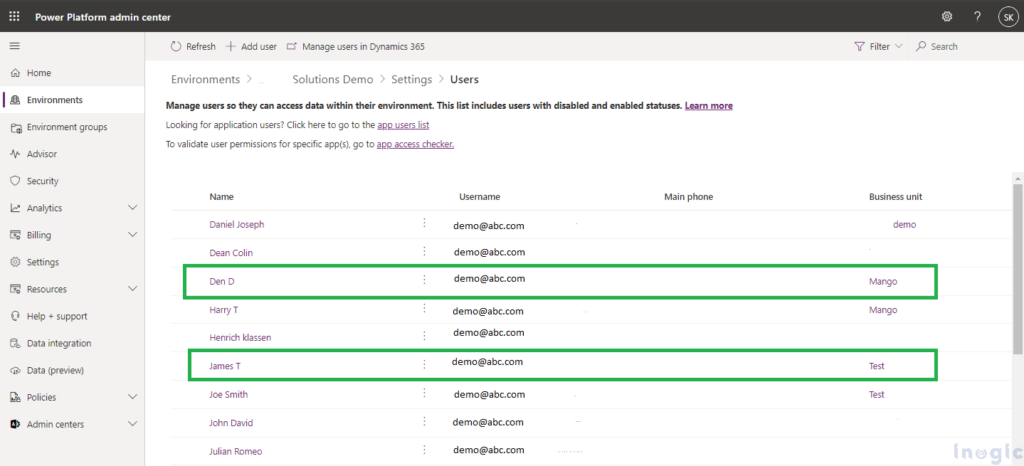Viewport: 1024px width, 466px height.
Task: Click in the Search box
Action: click(x=943, y=46)
